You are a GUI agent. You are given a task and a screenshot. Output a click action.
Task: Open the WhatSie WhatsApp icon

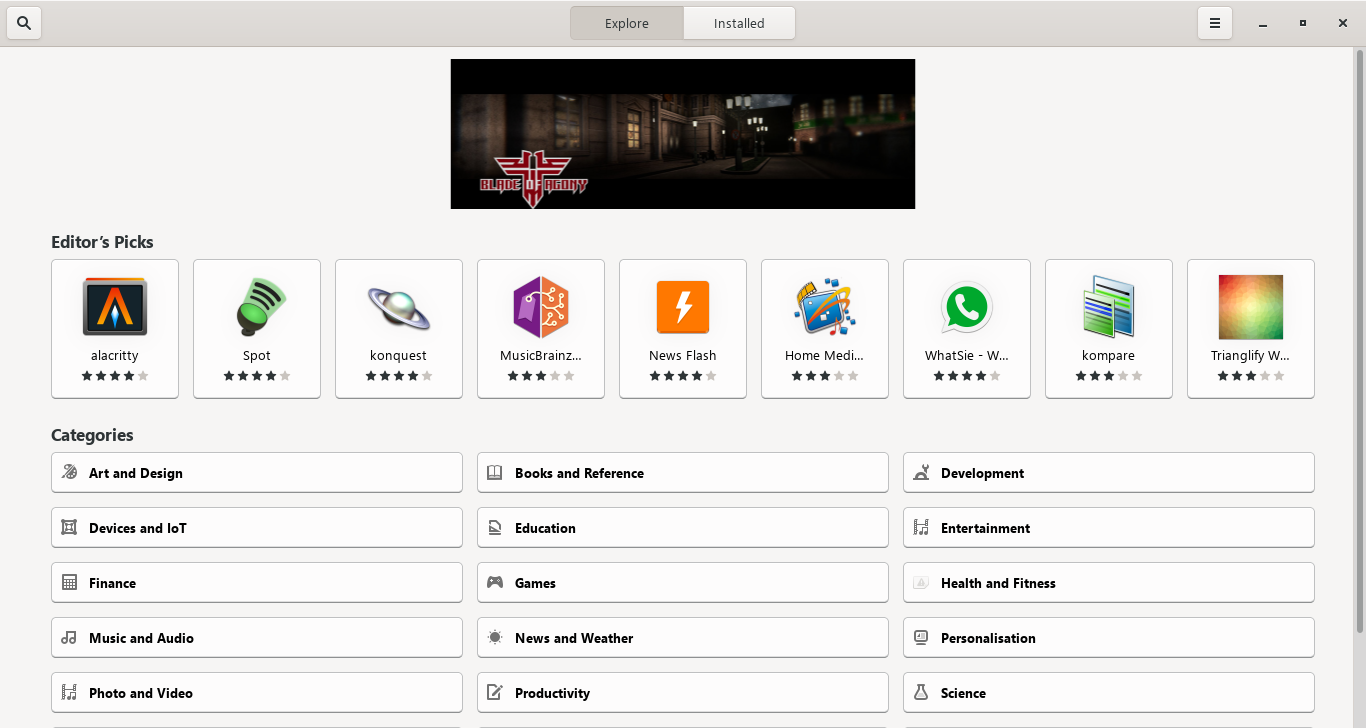pos(966,308)
